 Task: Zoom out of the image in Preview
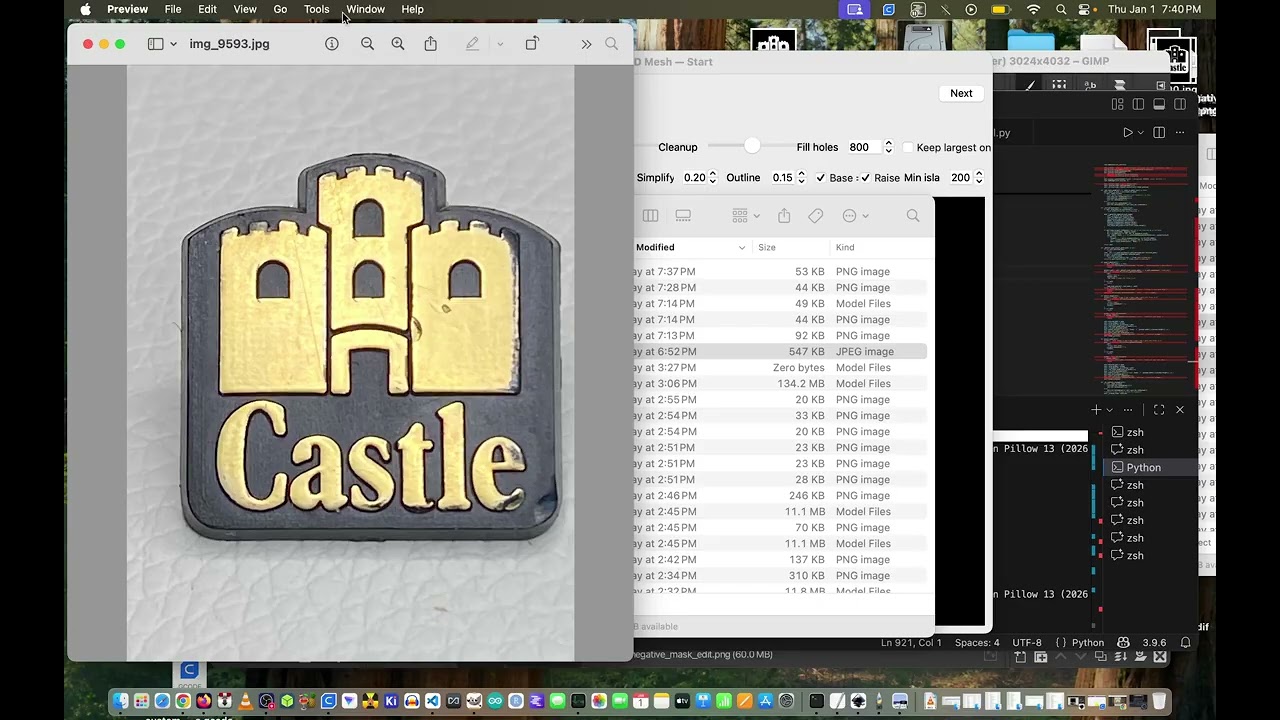pyautogui.click(x=367, y=44)
